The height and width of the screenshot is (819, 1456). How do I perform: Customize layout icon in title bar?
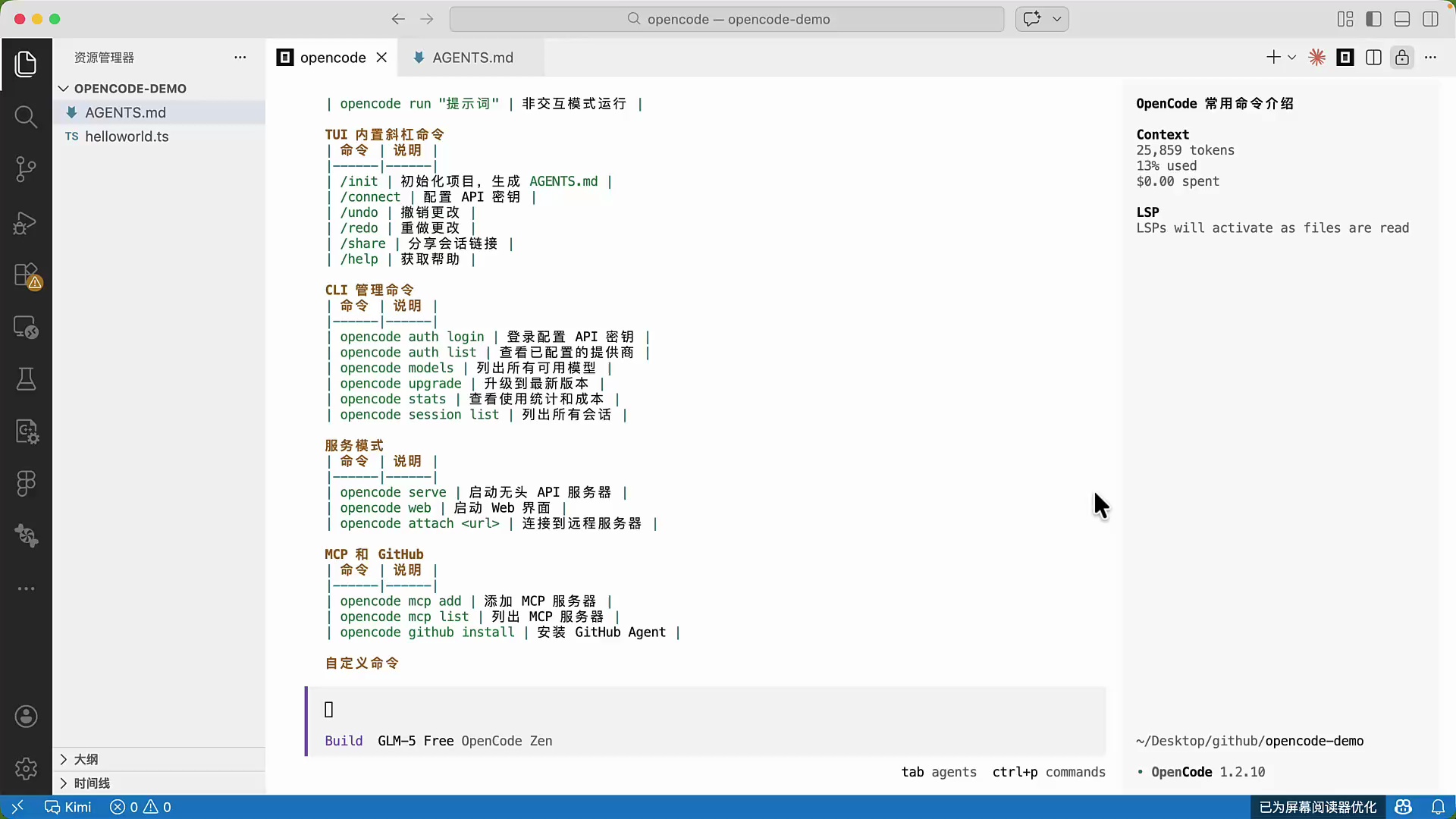tap(1345, 19)
